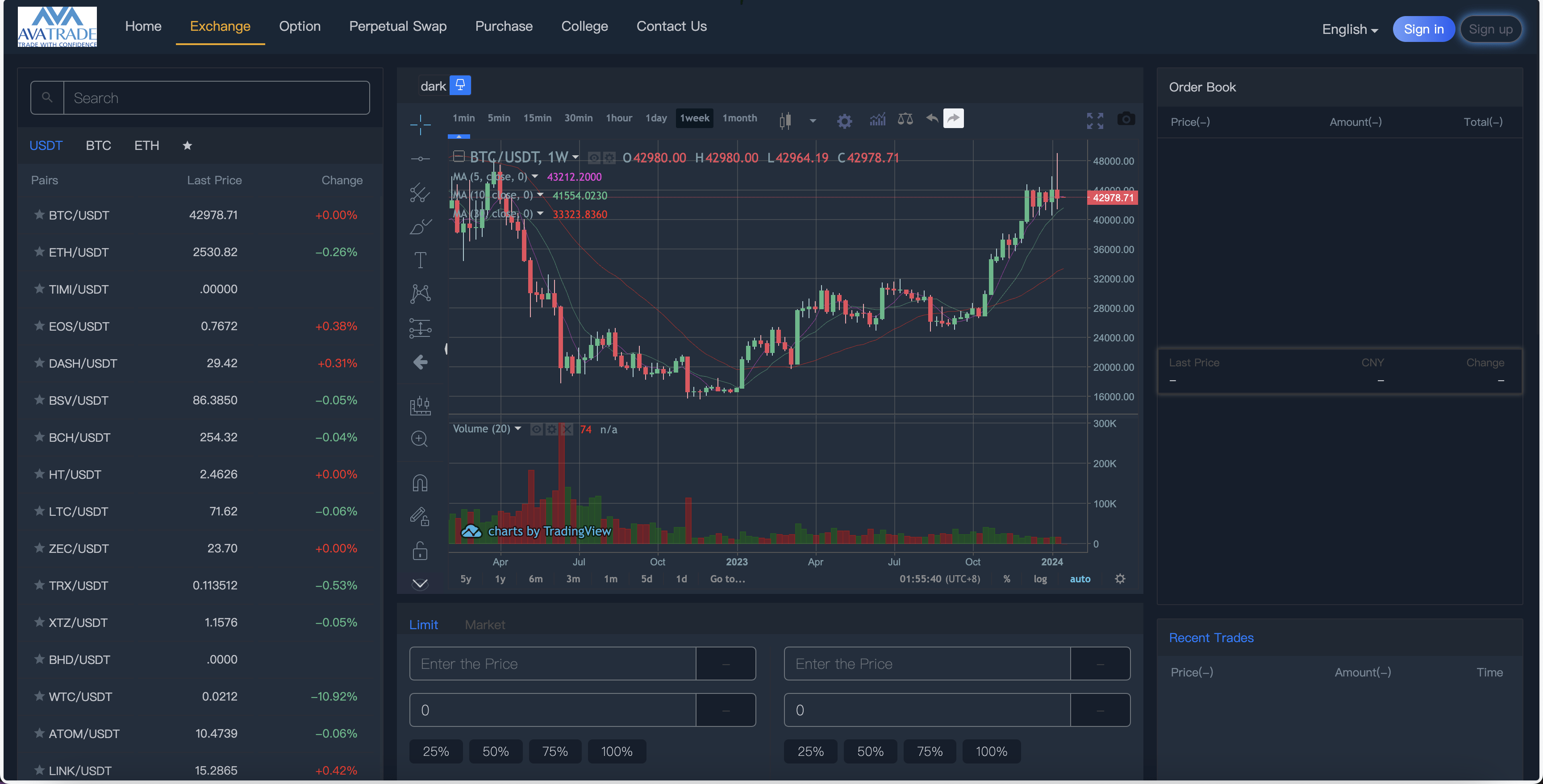Click the Sign in button

(1423, 28)
